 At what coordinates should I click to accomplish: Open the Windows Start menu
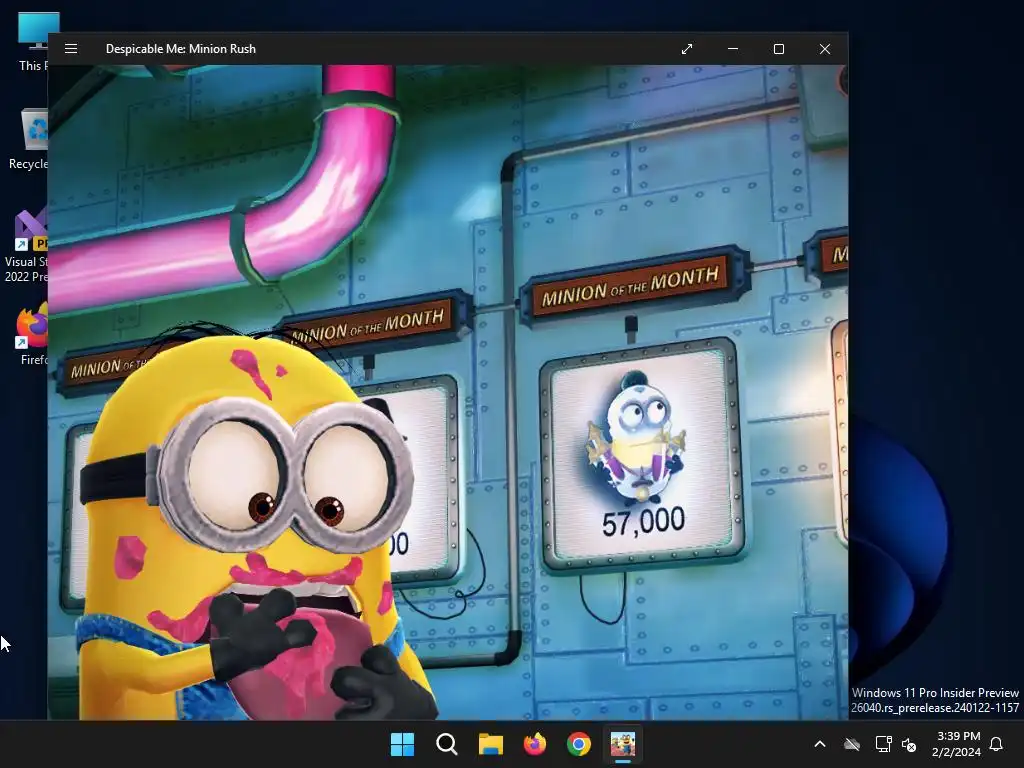[x=402, y=744]
